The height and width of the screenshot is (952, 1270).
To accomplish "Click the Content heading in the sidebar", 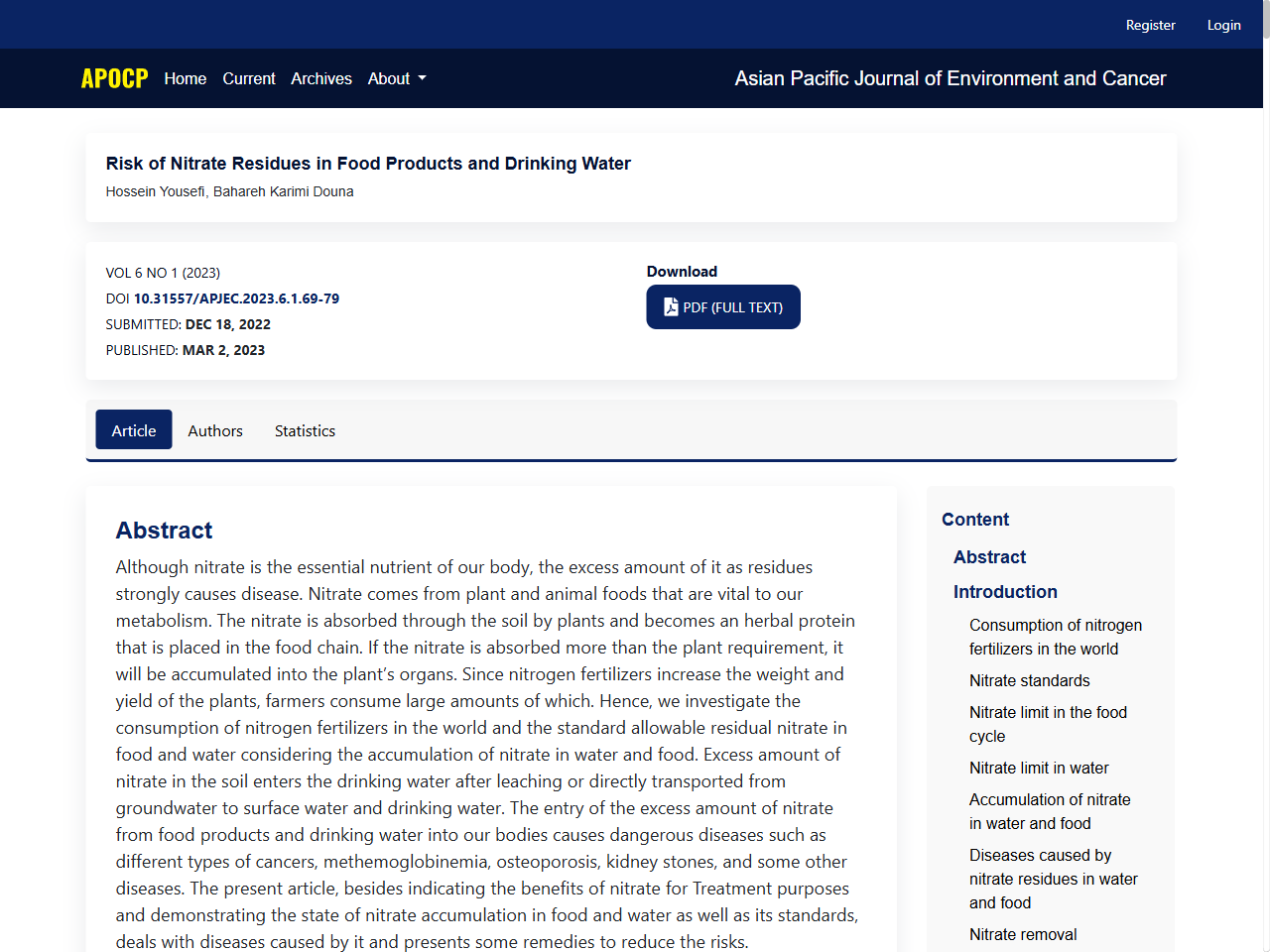I will click(975, 520).
